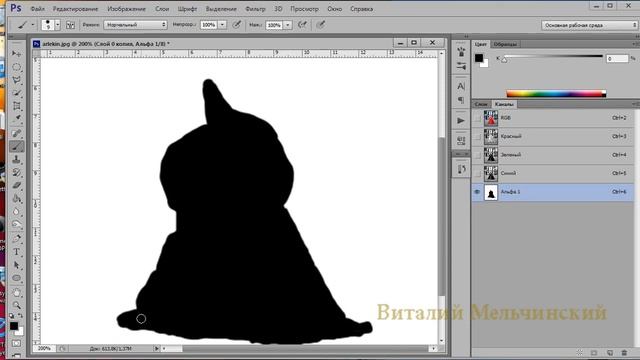Open the brush preset picker dropdown

(x=58, y=25)
